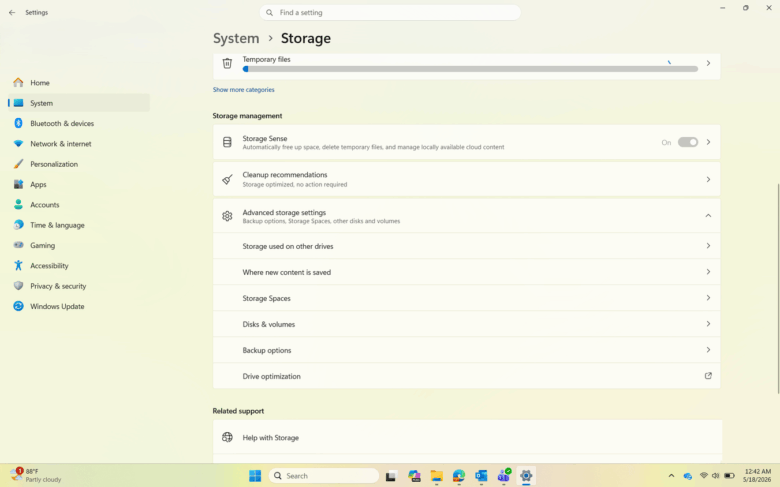Open Disks & volumes chevron

(708, 324)
